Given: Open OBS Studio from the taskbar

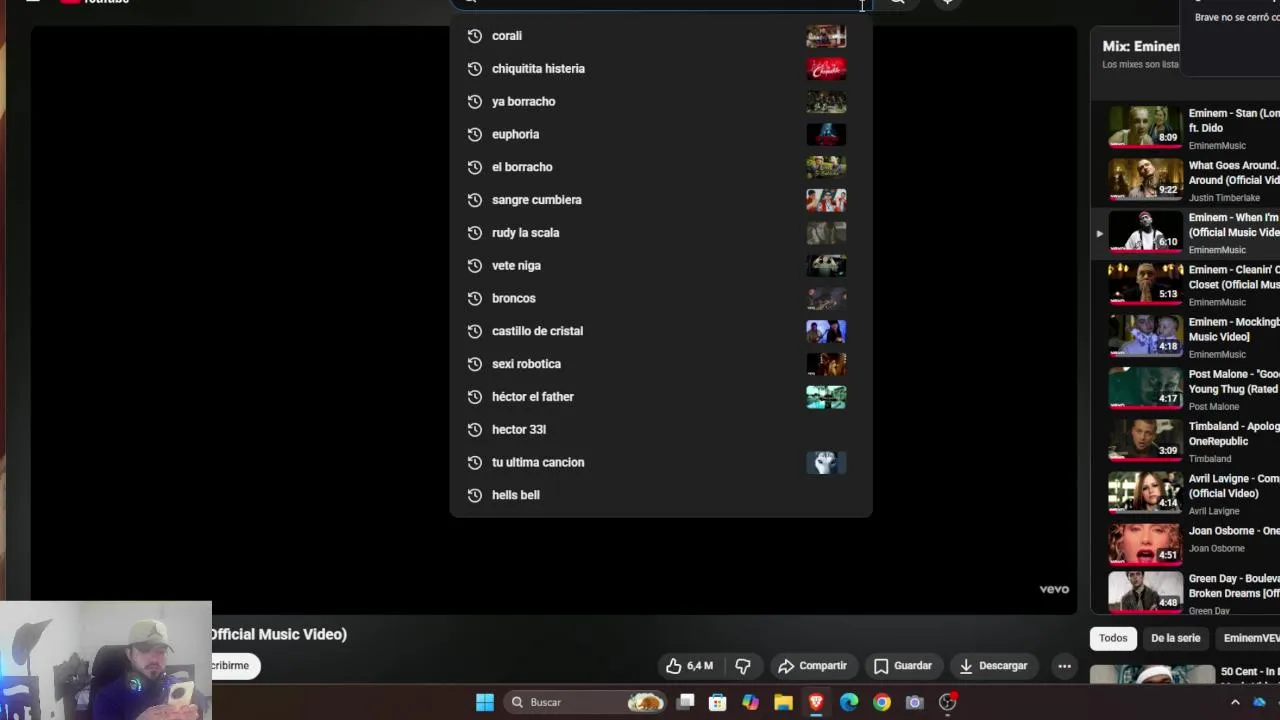Looking at the screenshot, I should pos(948,702).
